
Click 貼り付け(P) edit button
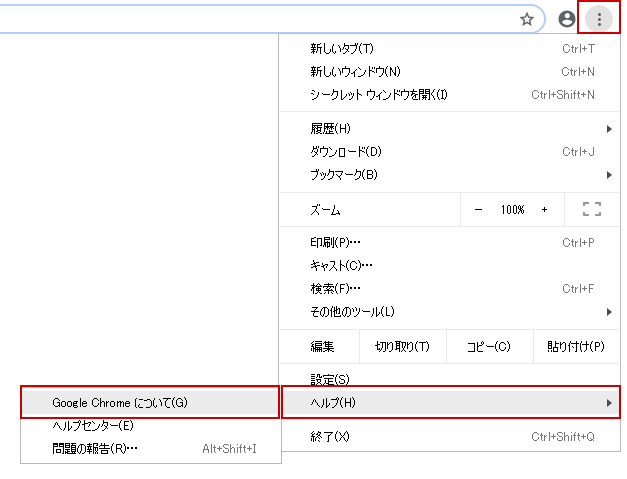click(x=576, y=347)
